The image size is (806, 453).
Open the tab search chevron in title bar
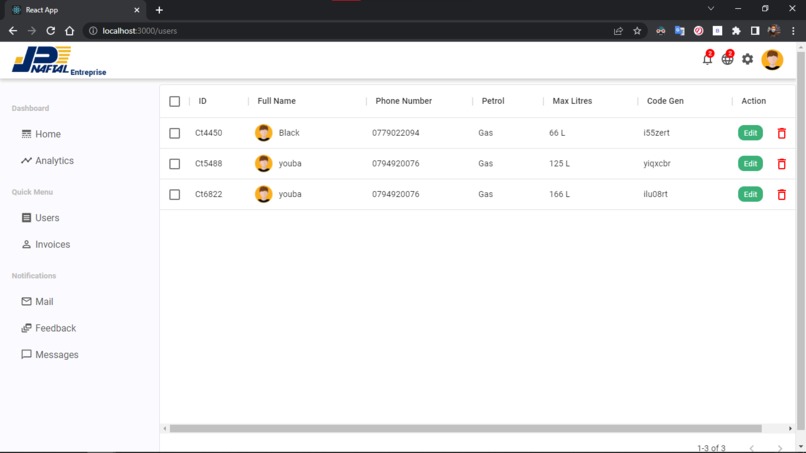711,9
